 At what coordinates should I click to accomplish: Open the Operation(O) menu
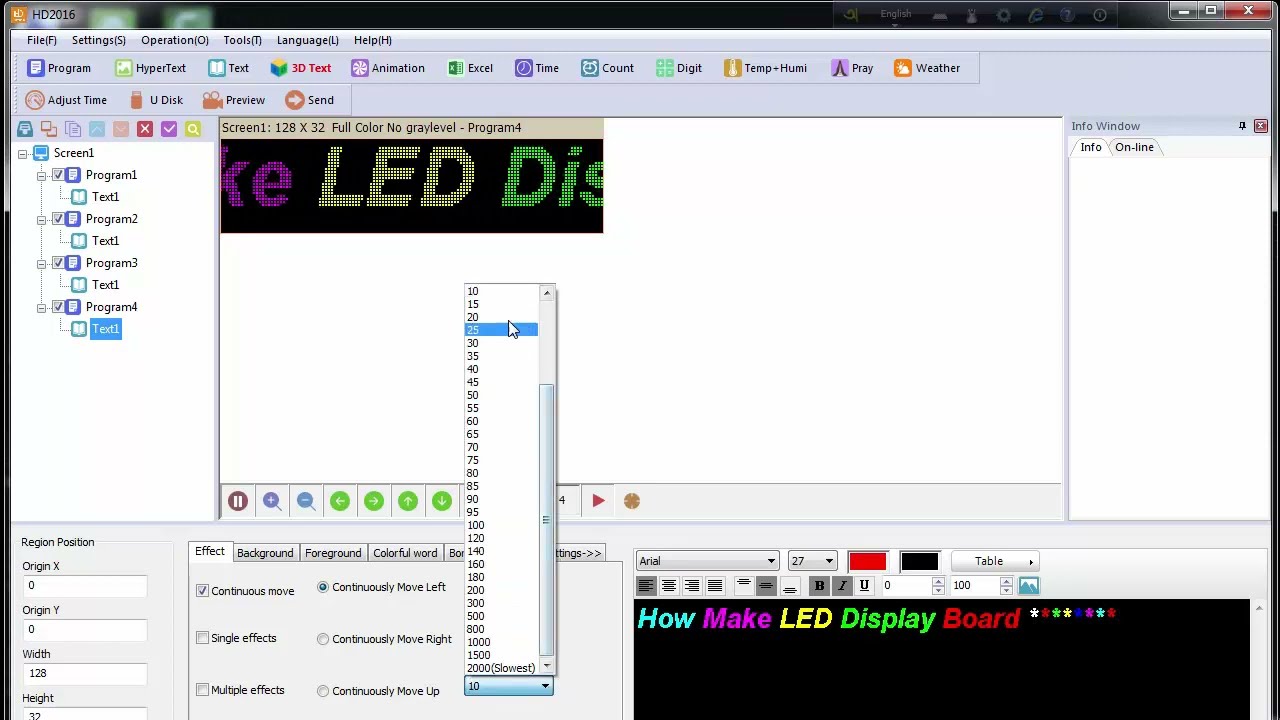pyautogui.click(x=175, y=40)
